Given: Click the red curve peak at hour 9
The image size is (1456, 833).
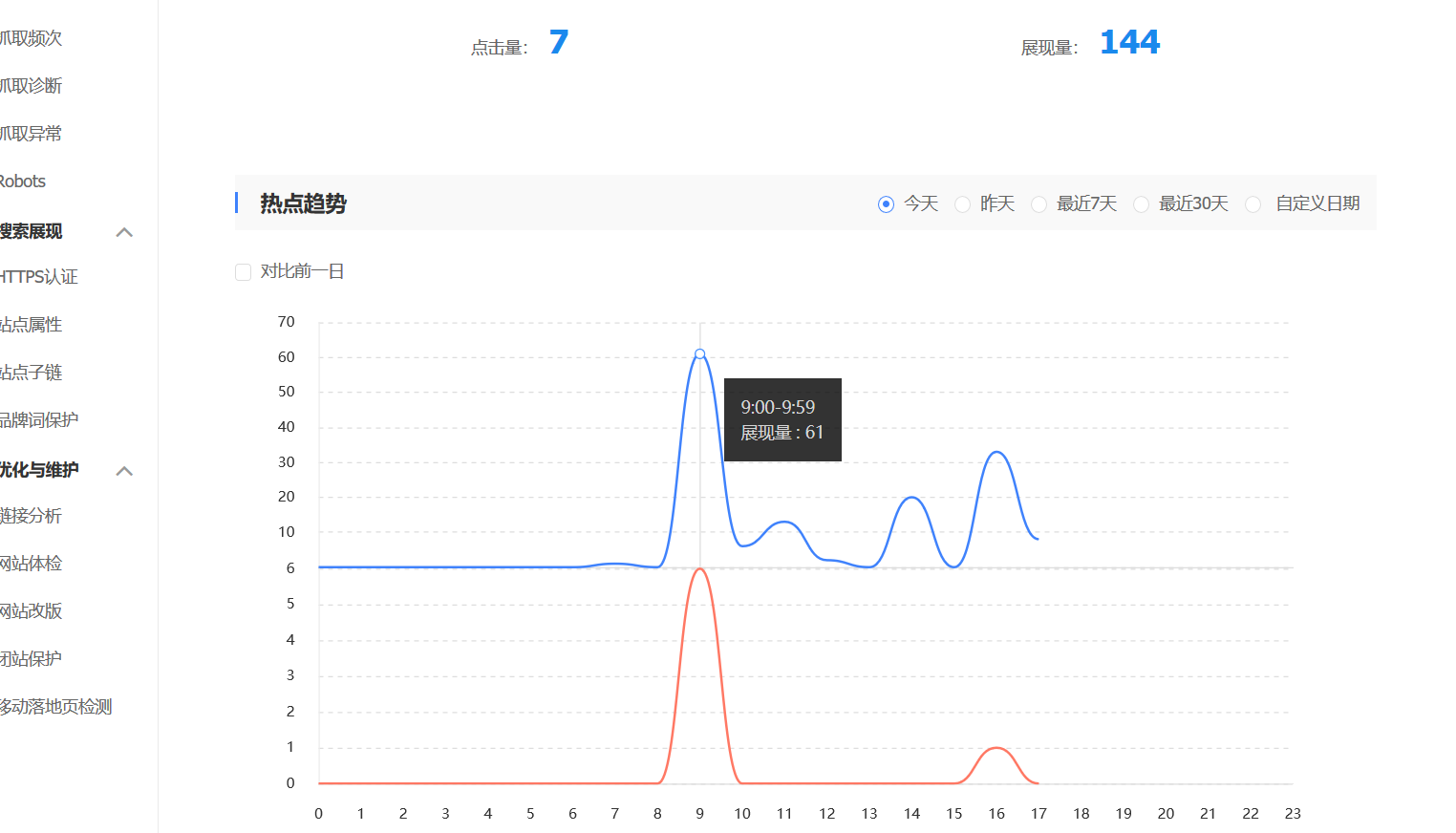Looking at the screenshot, I should (x=699, y=569).
